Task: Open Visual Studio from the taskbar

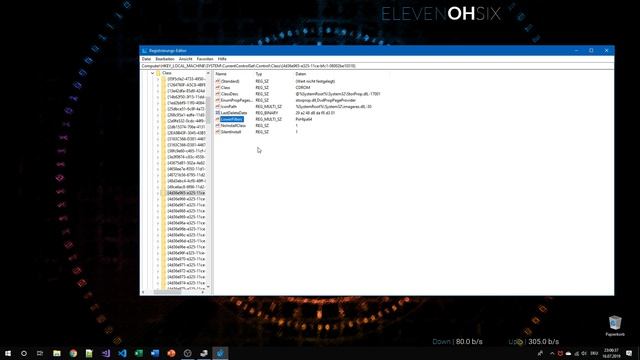Action: [106, 353]
